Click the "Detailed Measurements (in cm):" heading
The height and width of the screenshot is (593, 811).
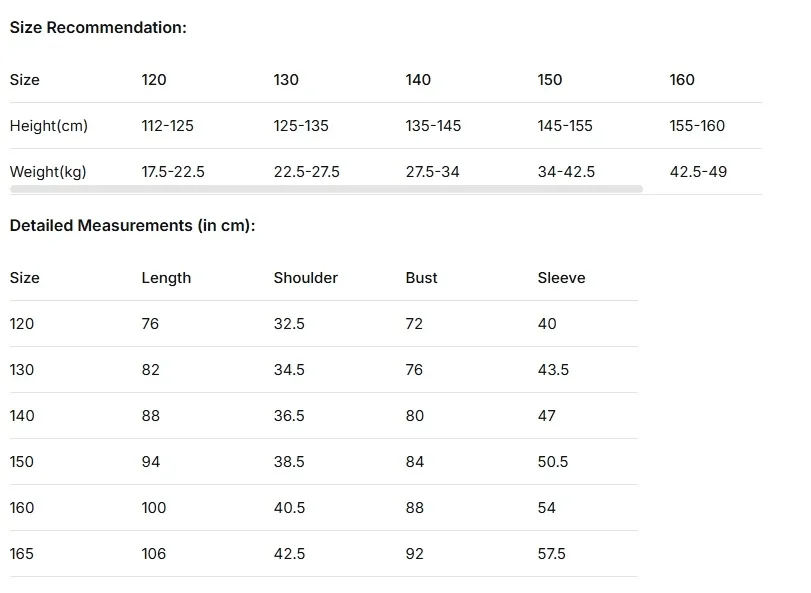[132, 226]
